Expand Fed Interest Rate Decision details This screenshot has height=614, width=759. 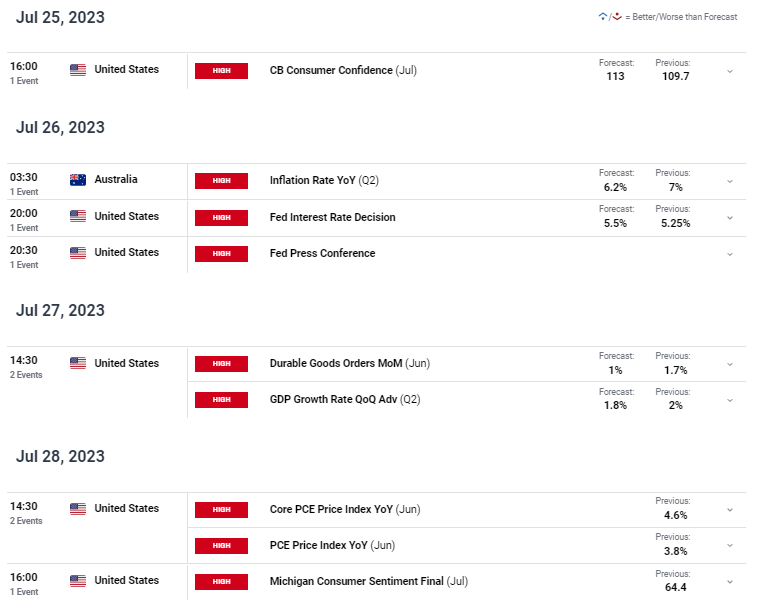point(730,218)
